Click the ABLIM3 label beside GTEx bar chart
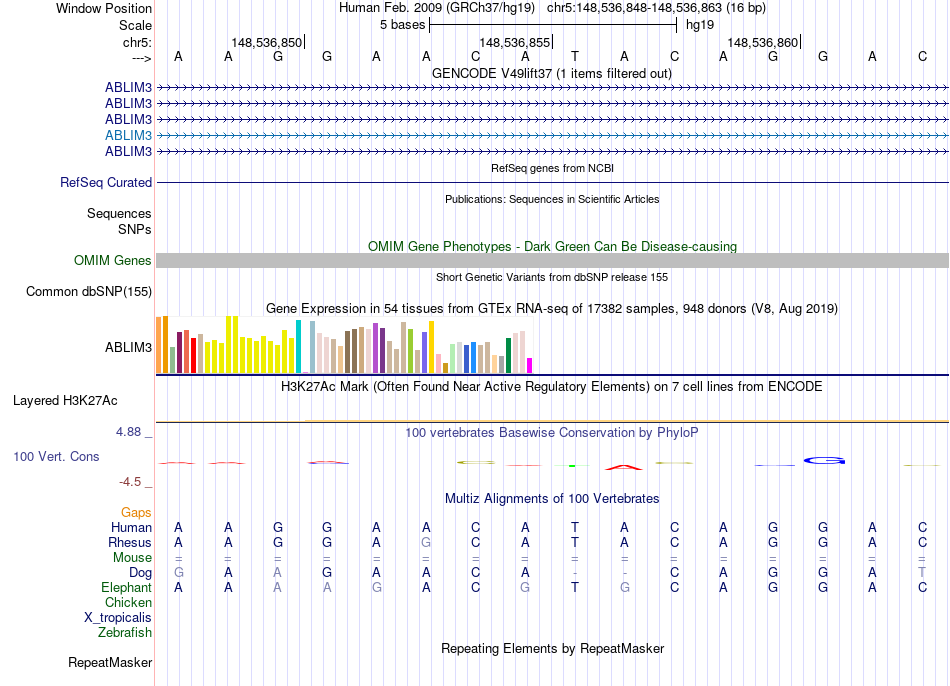This screenshot has height=686, width=950. tap(128, 347)
